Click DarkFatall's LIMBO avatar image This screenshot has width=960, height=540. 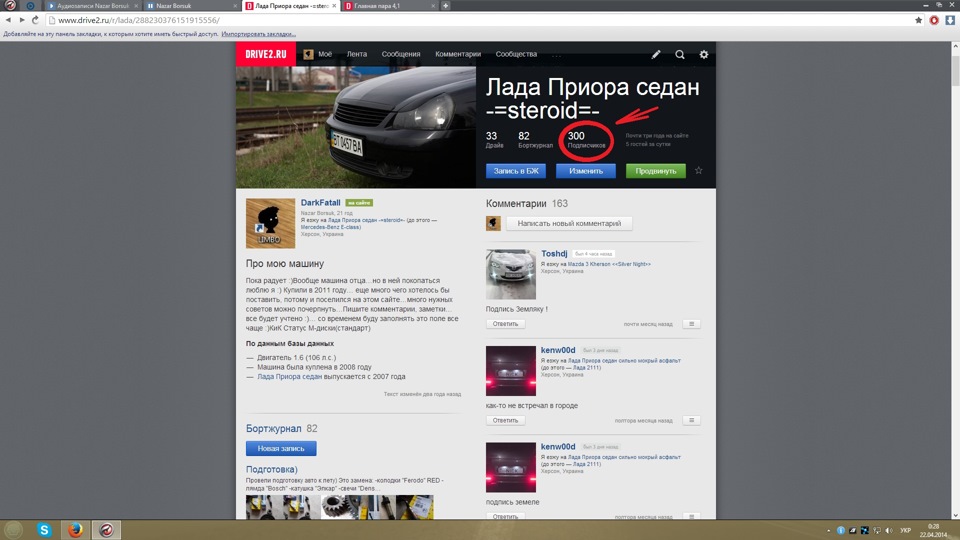tap(271, 223)
